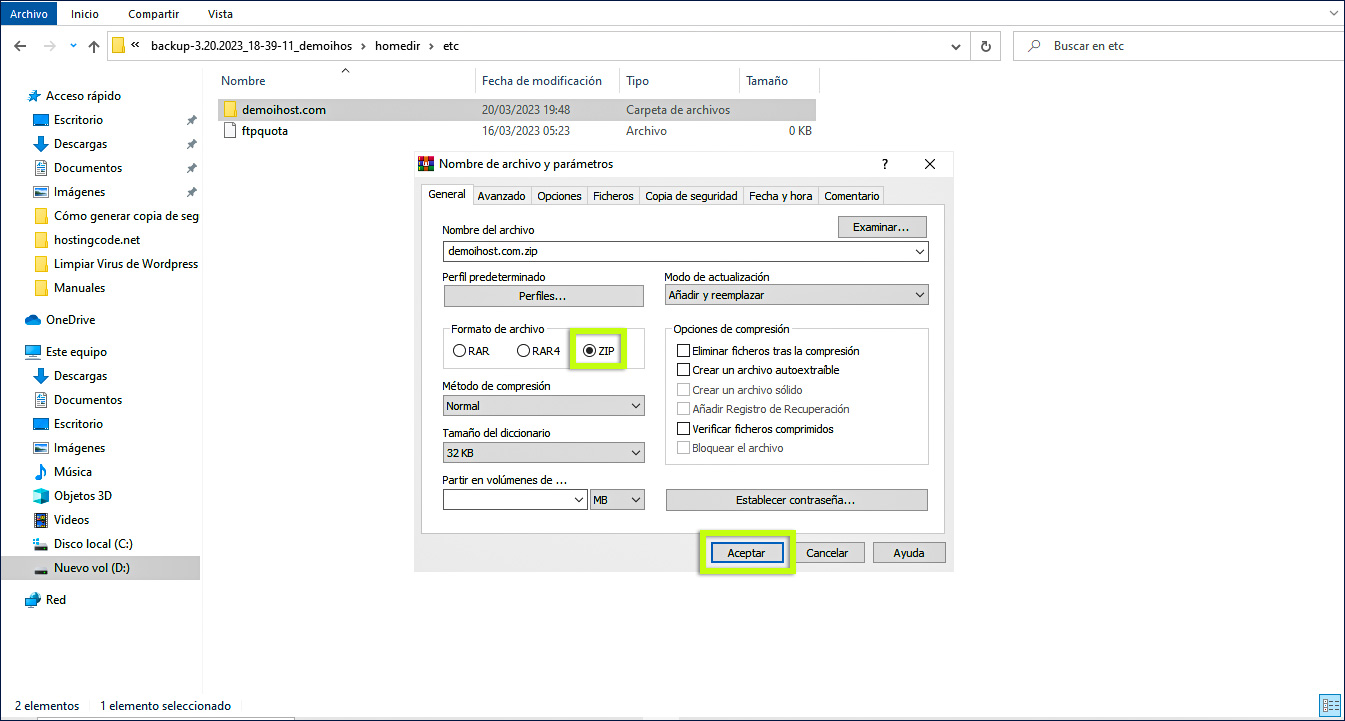Select the RAR format radio button

coord(459,351)
